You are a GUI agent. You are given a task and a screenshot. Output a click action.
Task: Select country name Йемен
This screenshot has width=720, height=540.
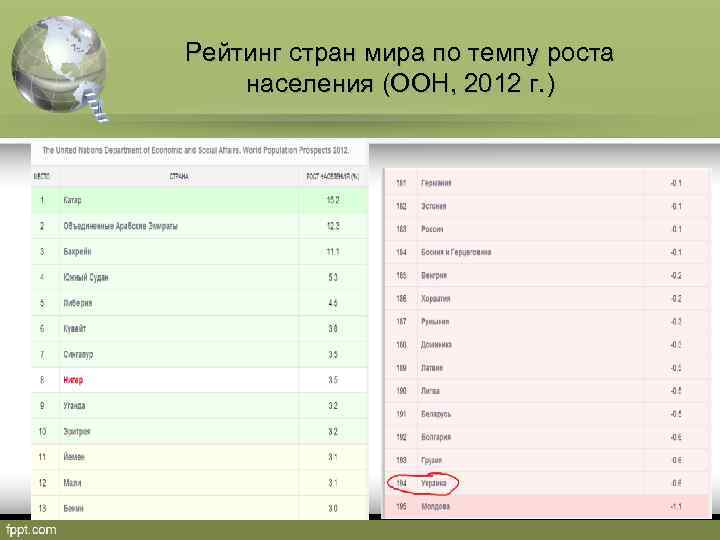click(x=74, y=457)
